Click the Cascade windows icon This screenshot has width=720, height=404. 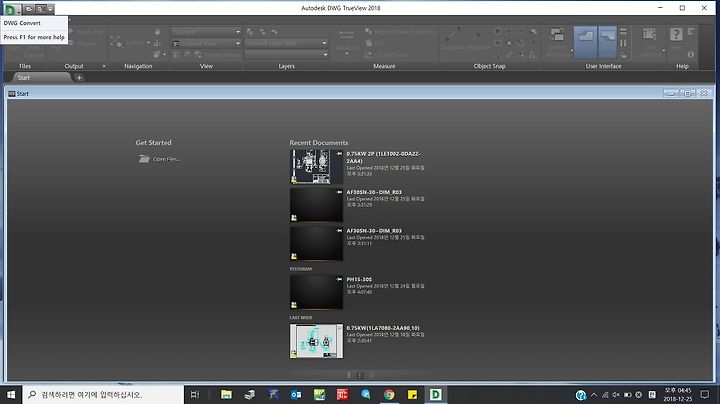click(623, 55)
